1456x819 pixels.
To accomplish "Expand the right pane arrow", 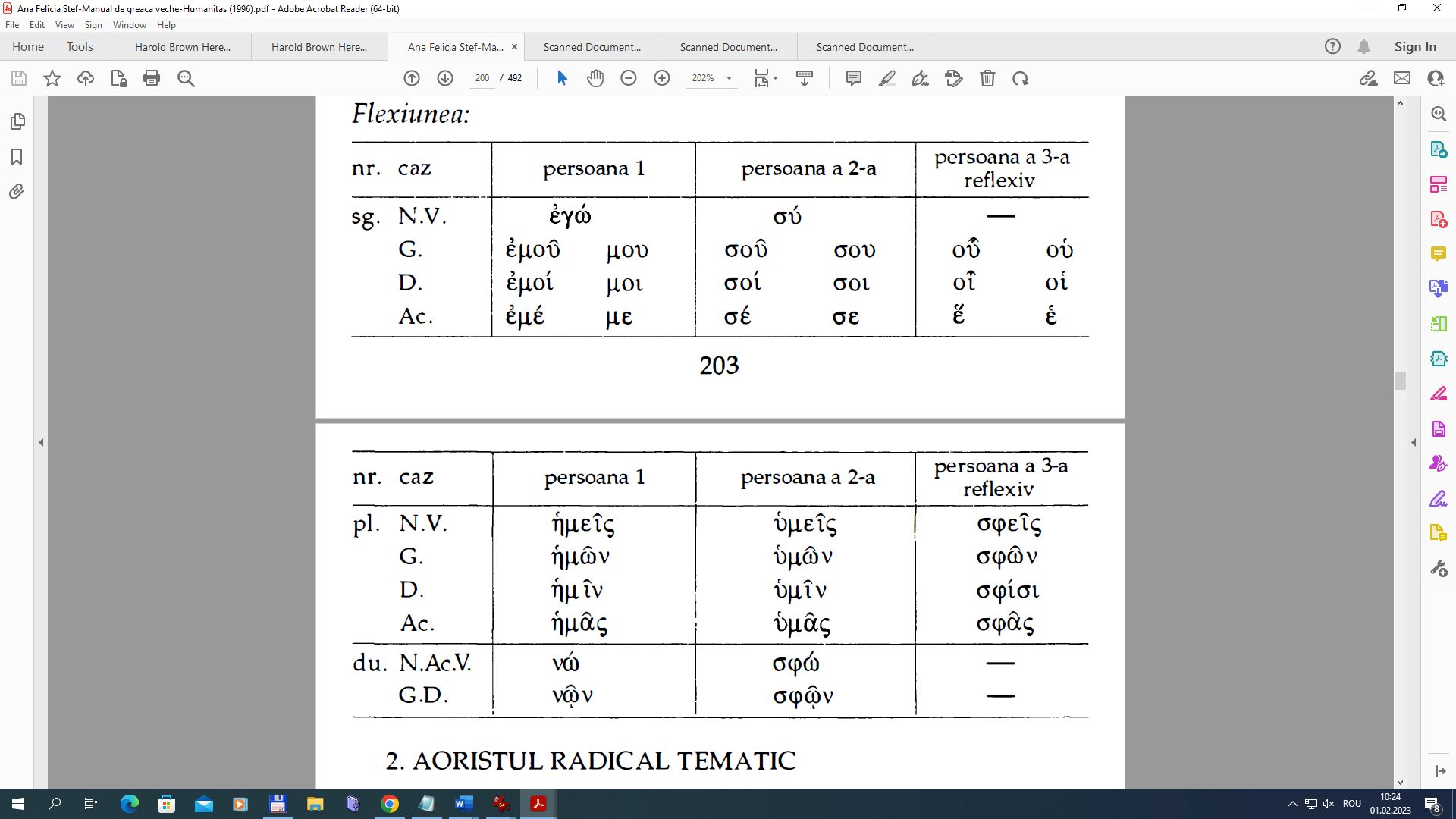I will tap(1413, 442).
